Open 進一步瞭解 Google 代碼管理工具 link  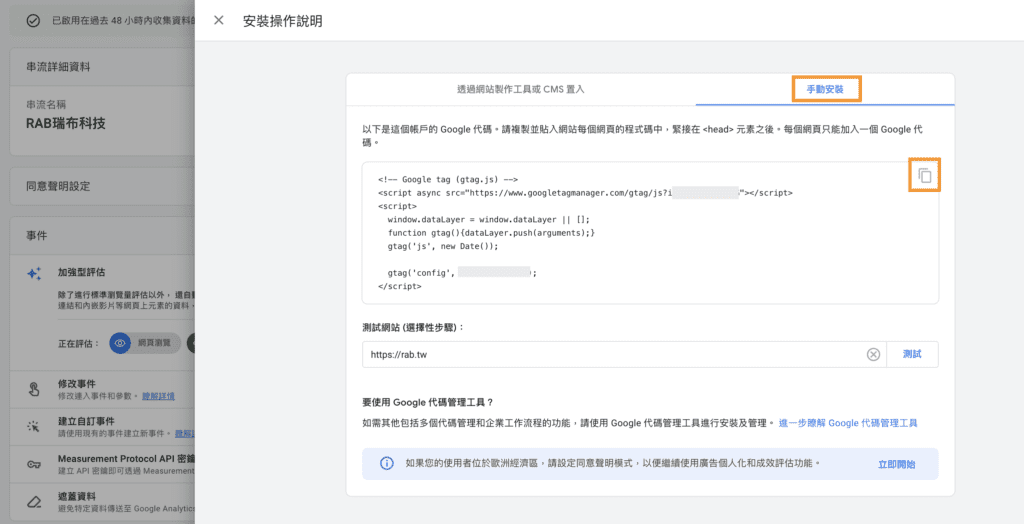848,423
